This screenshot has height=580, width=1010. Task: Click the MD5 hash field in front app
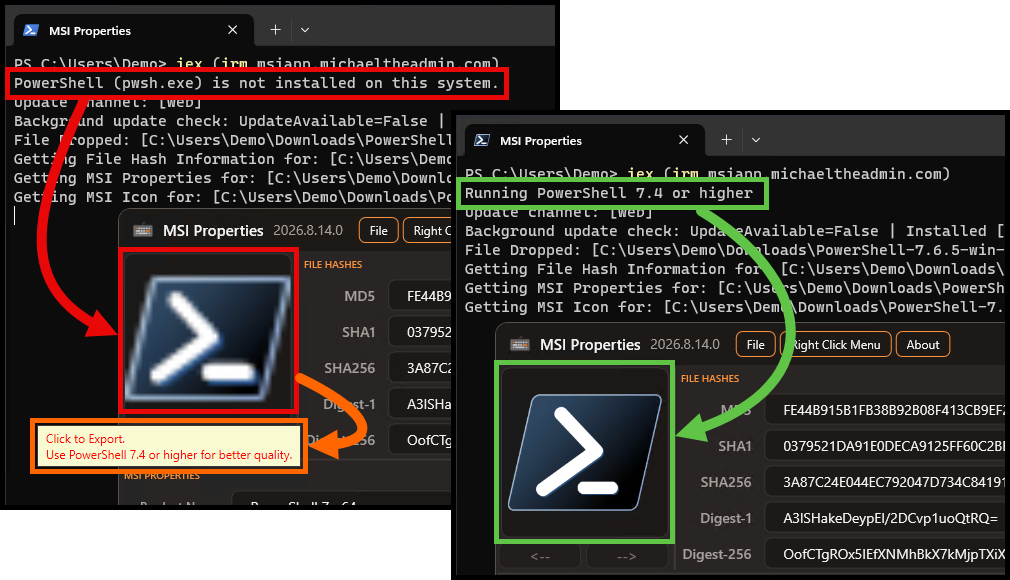pyautogui.click(x=885, y=410)
